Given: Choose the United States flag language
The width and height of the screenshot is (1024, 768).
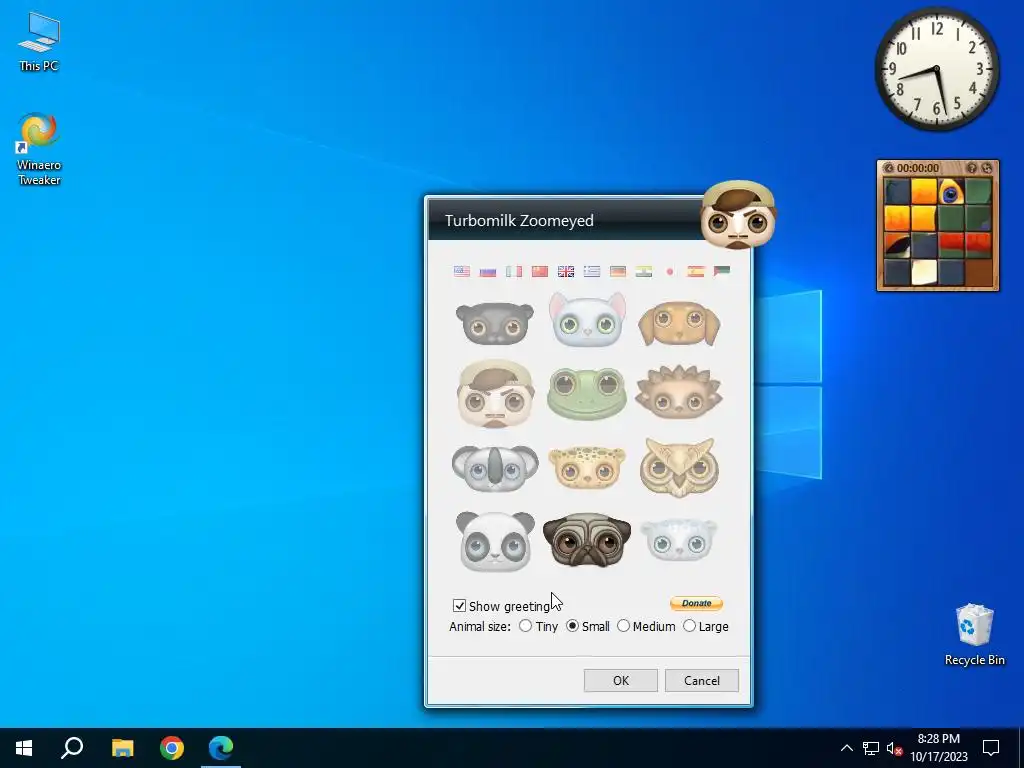Looking at the screenshot, I should click(x=462, y=271).
